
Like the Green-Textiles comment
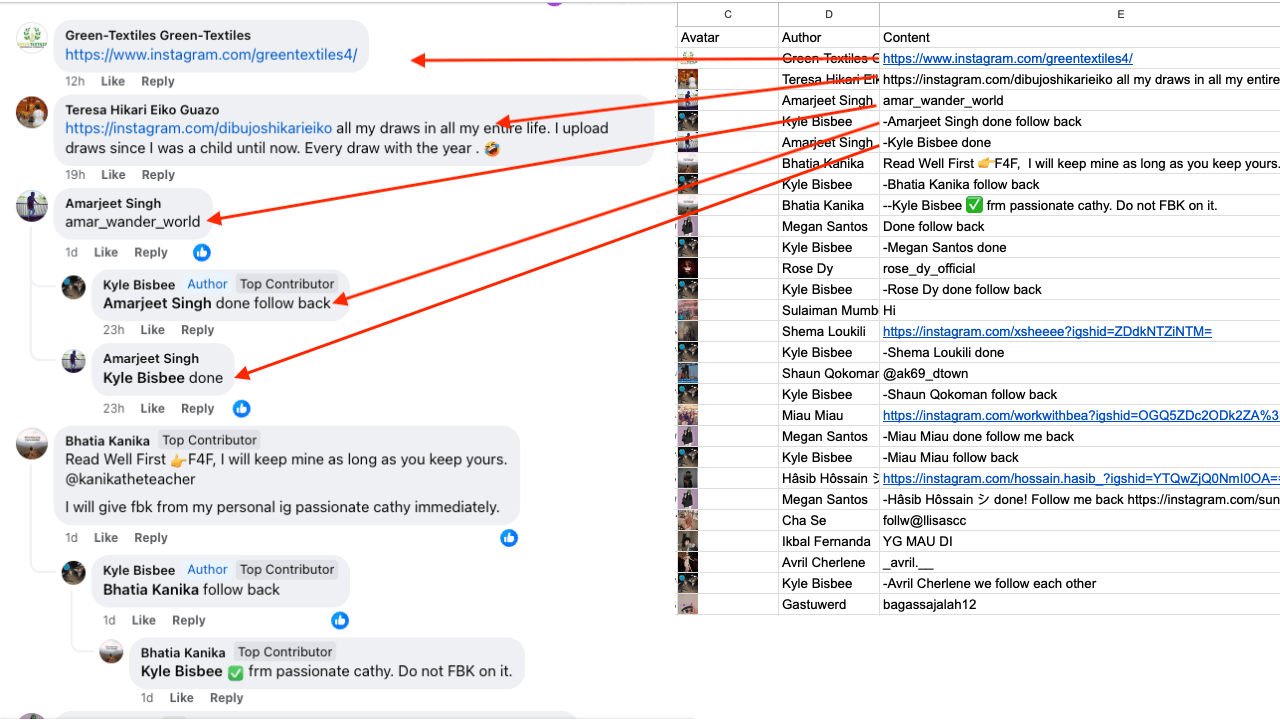coord(113,81)
